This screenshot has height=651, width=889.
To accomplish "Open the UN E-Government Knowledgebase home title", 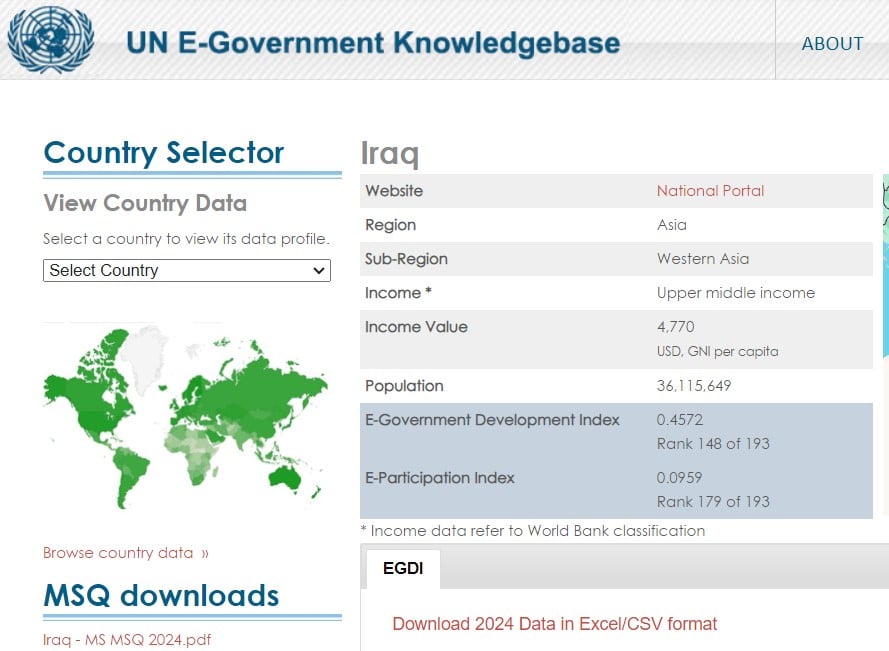I will coord(372,43).
